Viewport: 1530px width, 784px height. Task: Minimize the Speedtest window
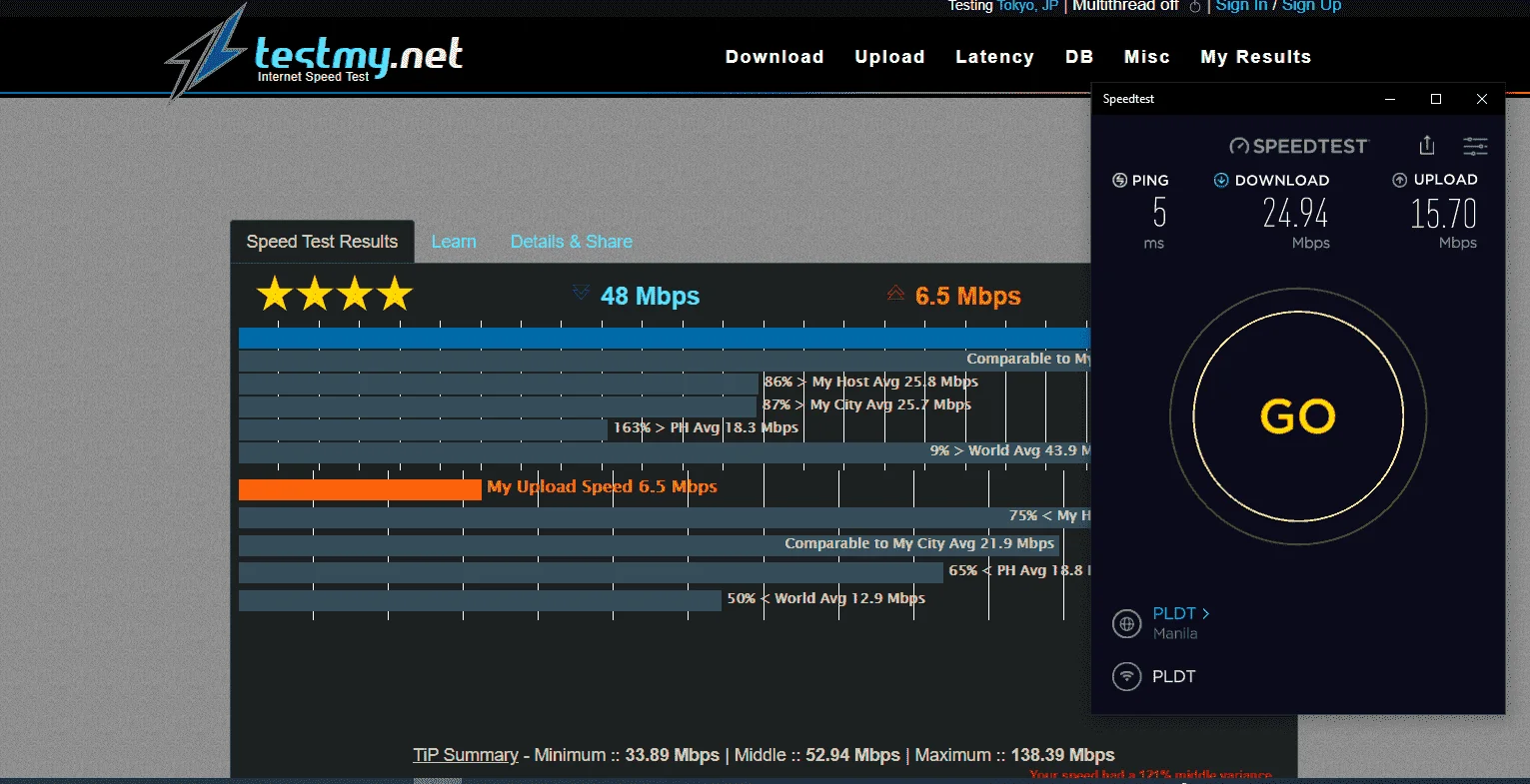point(1390,99)
